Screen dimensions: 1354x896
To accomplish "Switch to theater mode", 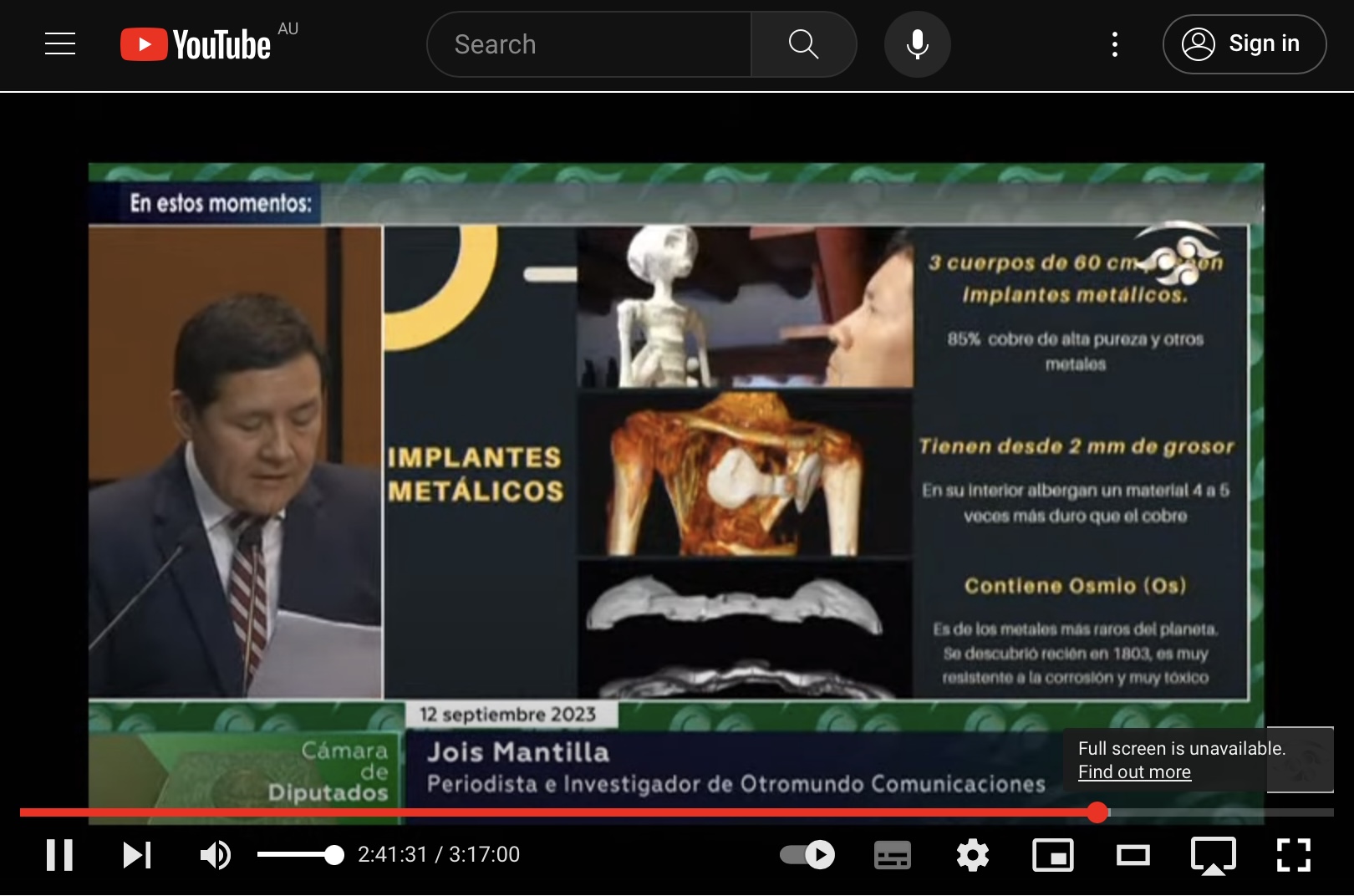I will pyautogui.click(x=1133, y=854).
